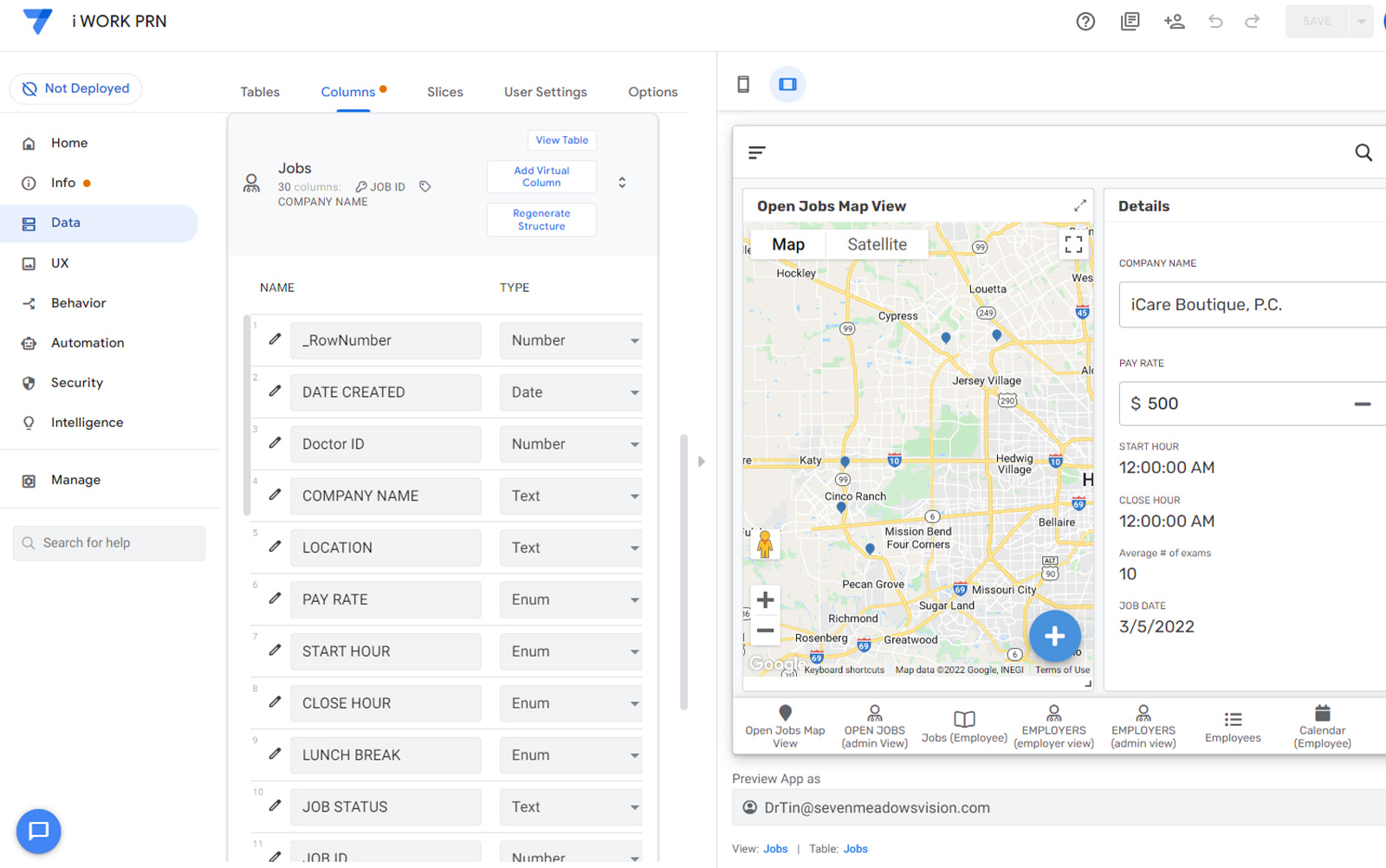The height and width of the screenshot is (868, 1386).
Task: Edit the Doctor ID column pencil icon
Action: 275,443
